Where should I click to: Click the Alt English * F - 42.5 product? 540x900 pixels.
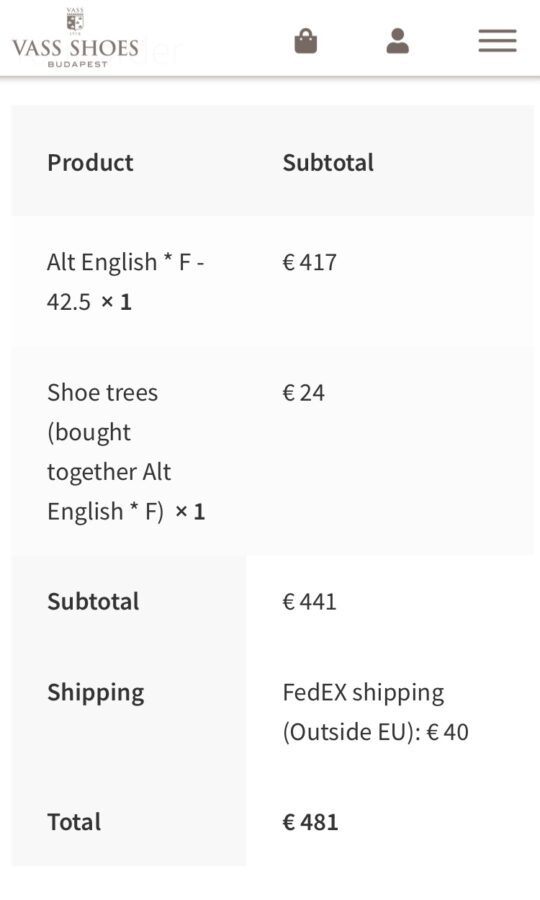pos(125,281)
